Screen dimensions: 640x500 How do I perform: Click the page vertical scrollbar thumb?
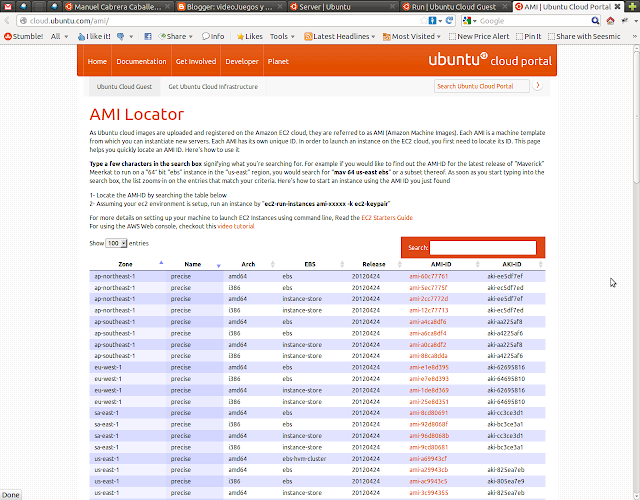pos(636,117)
